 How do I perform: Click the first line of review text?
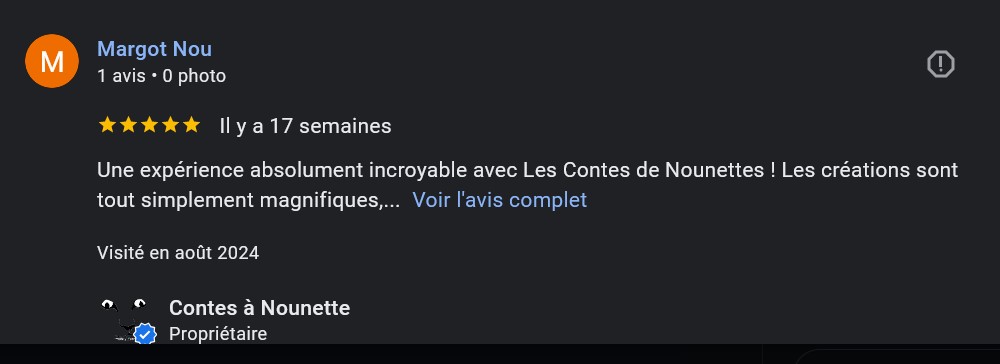(527, 171)
